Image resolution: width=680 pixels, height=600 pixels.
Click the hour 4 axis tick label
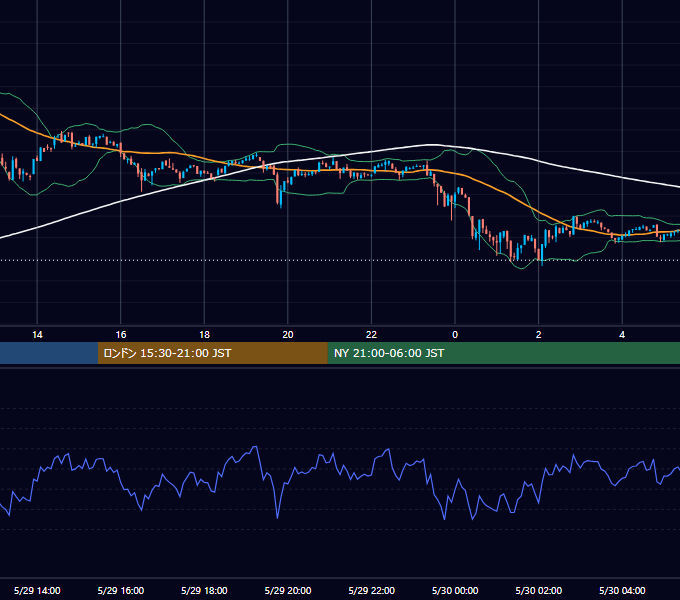click(622, 335)
